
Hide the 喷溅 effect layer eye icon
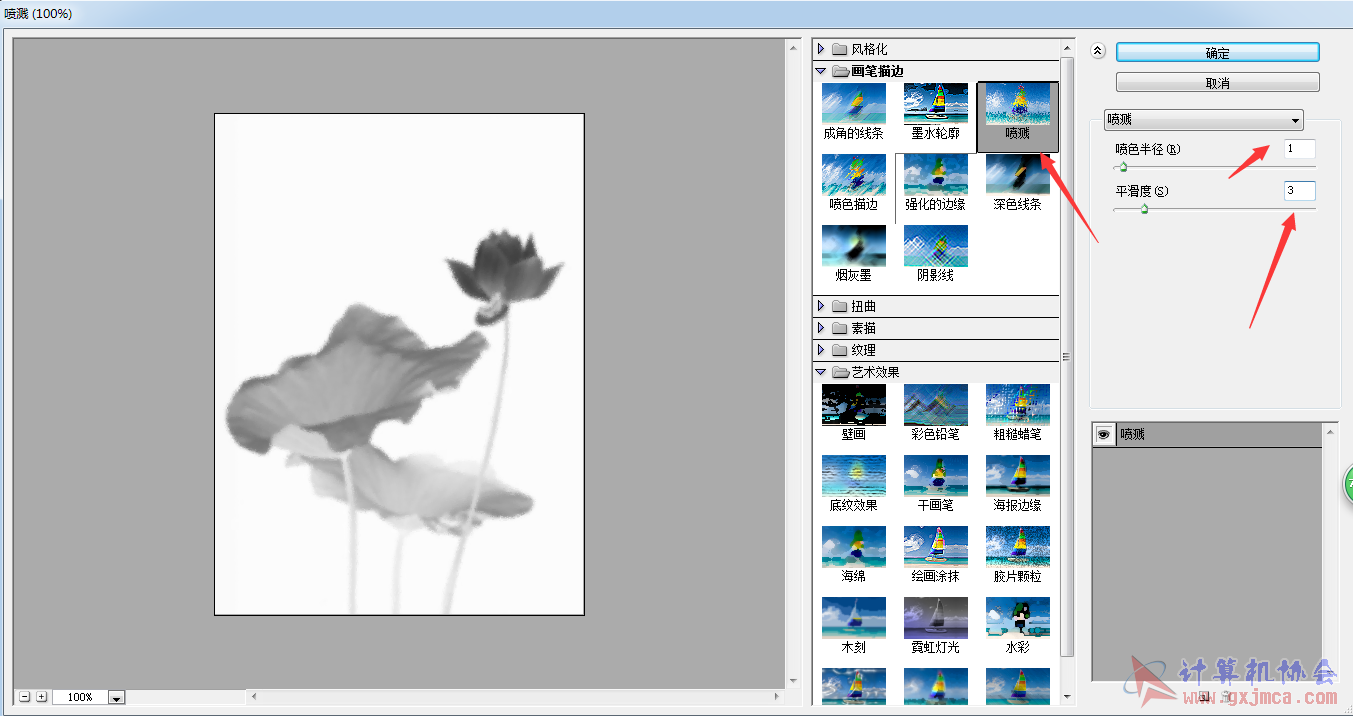click(x=1104, y=434)
